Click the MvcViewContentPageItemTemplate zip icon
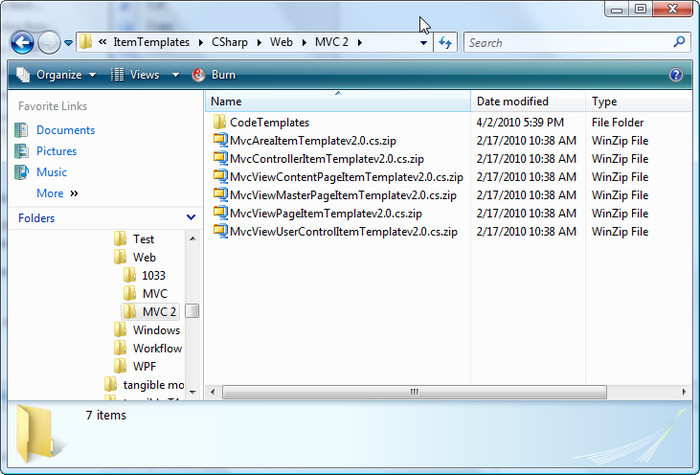700x475 pixels. 220,176
